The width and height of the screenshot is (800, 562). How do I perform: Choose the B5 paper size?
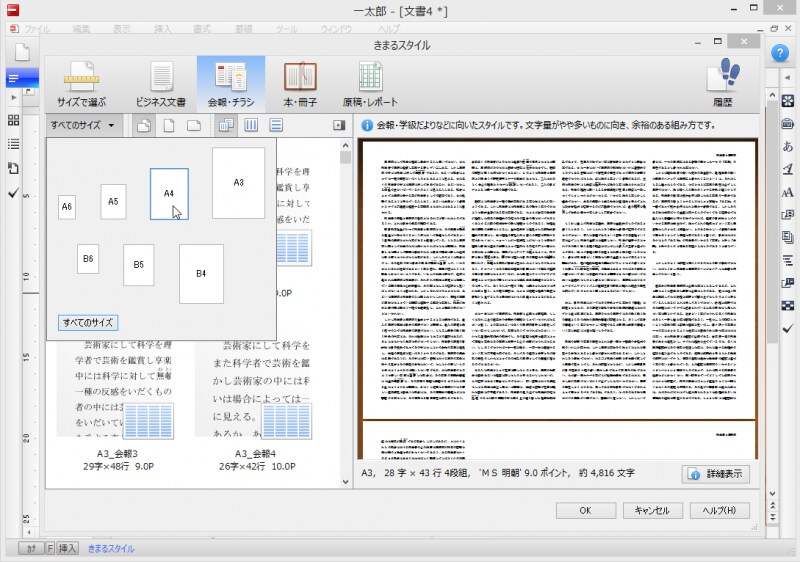tap(138, 265)
